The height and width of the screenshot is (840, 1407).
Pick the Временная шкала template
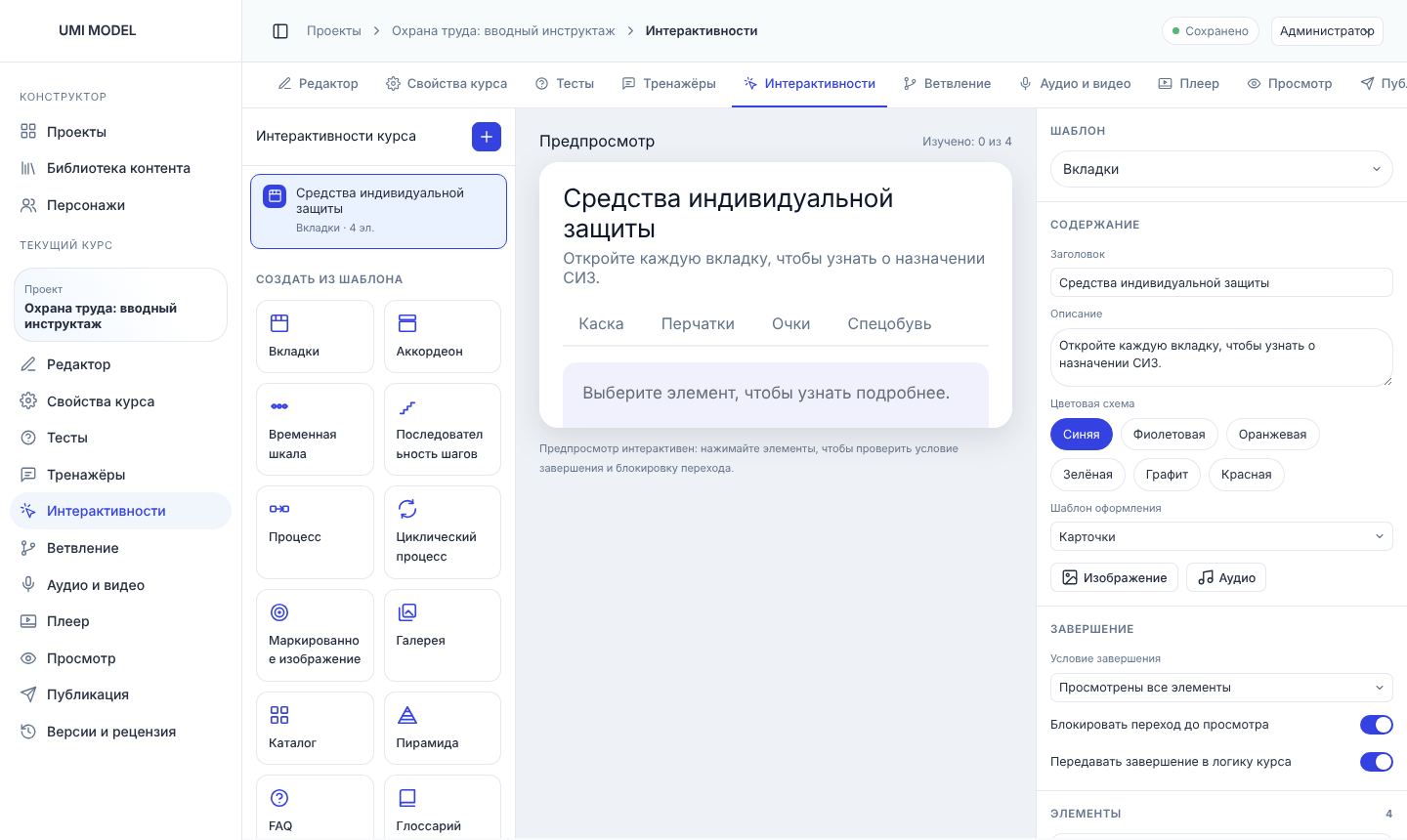(x=315, y=430)
